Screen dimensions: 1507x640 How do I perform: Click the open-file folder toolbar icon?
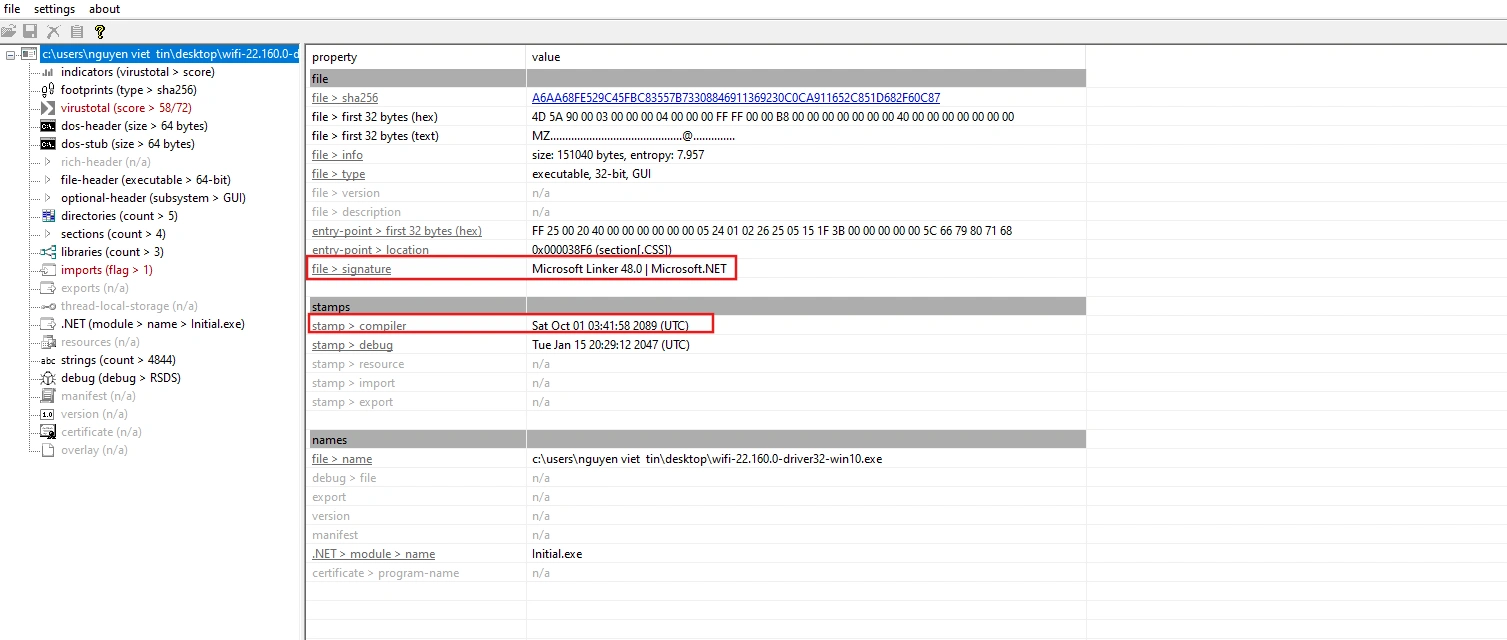tap(9, 31)
